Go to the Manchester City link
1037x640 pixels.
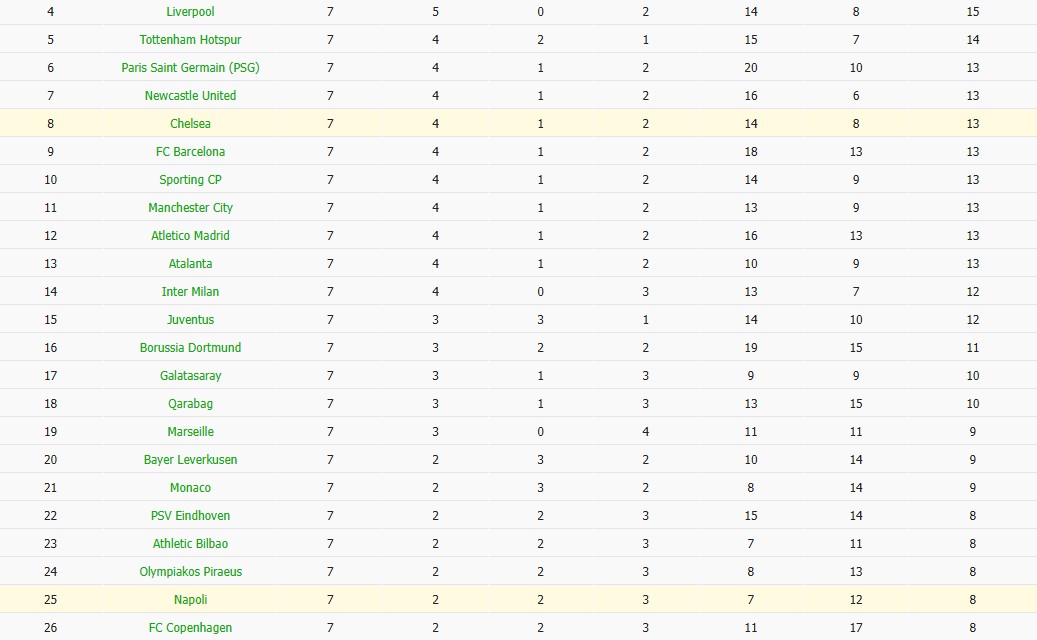(x=190, y=208)
